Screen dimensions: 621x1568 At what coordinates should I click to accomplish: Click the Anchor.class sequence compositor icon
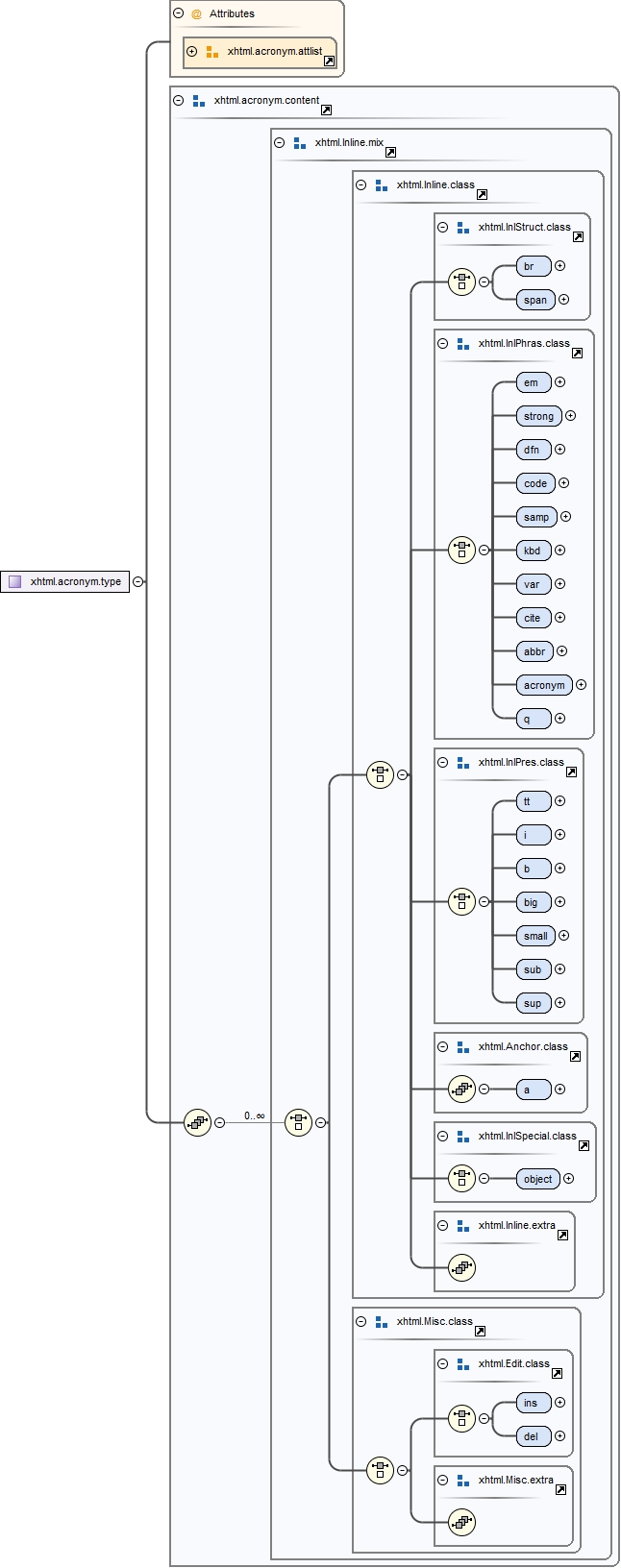coord(462,1090)
